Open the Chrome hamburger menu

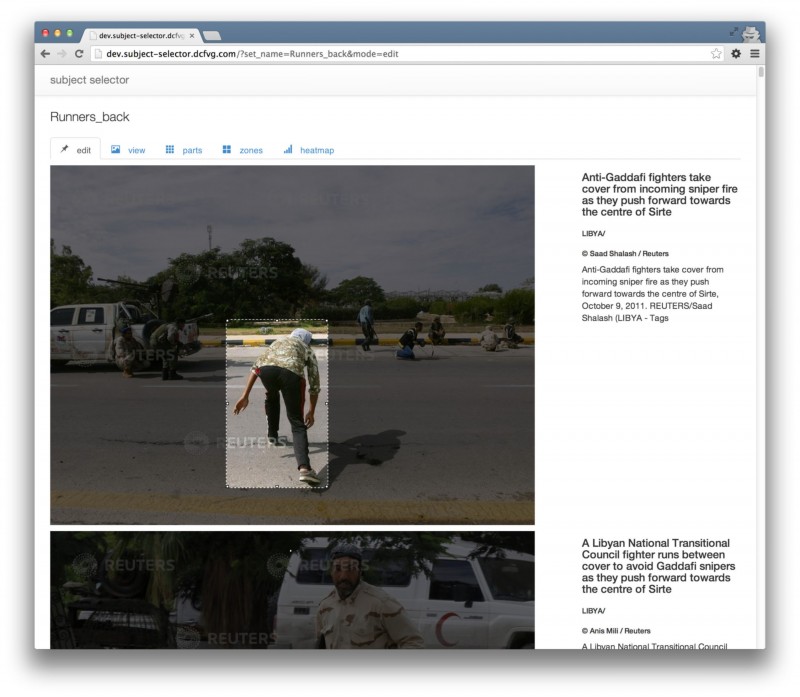tap(754, 53)
